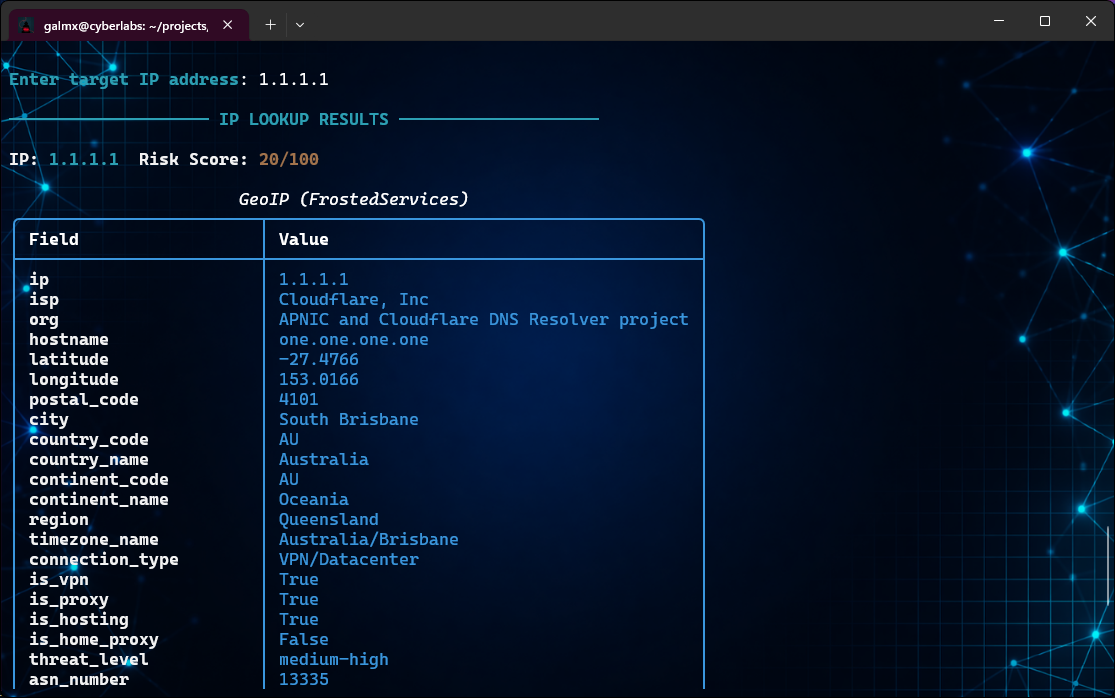Maximize the terminal window
The image size is (1115, 698).
click(x=1043, y=20)
